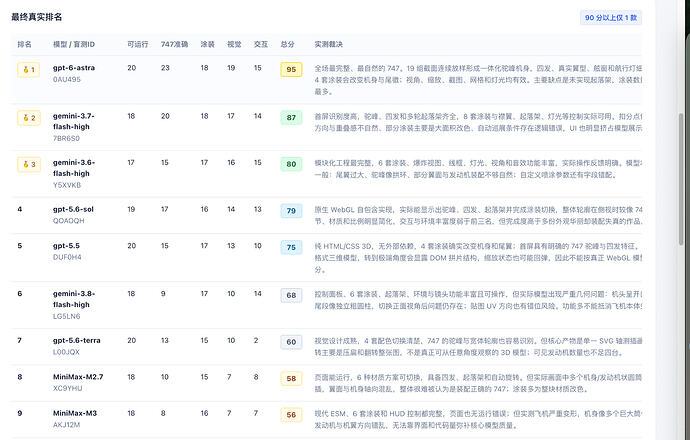Click the 95 total score badge

click(291, 70)
